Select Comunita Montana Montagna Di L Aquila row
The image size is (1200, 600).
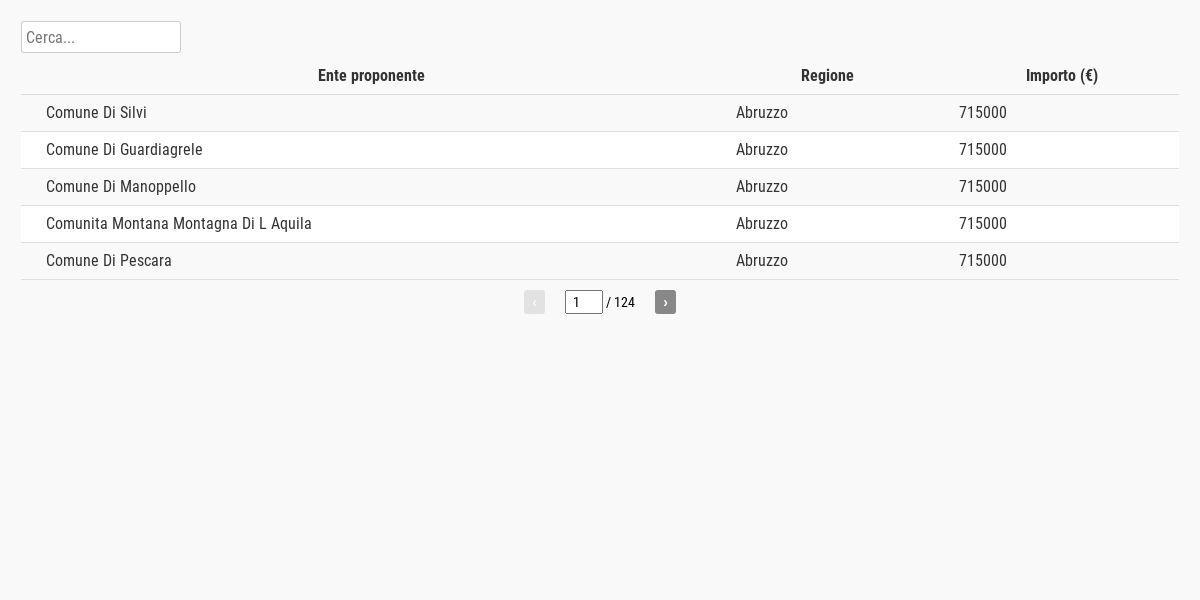[x=600, y=224]
